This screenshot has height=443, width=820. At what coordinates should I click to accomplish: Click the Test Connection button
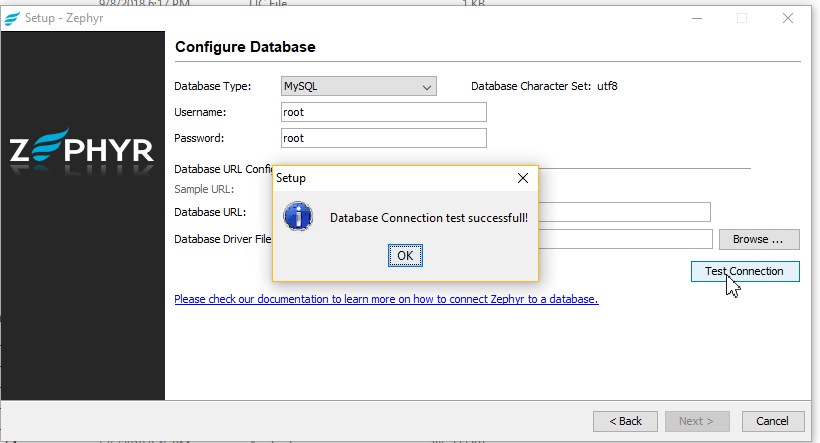pos(744,271)
